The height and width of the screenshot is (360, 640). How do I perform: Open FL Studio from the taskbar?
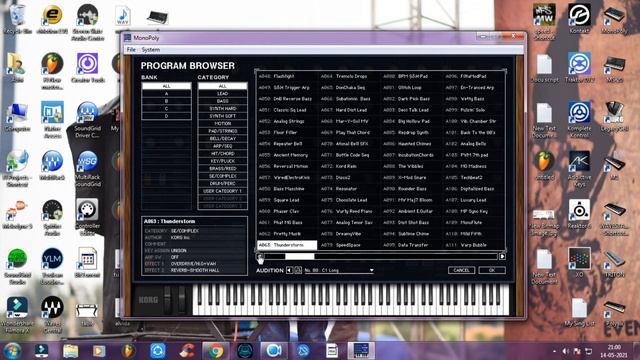(129, 351)
